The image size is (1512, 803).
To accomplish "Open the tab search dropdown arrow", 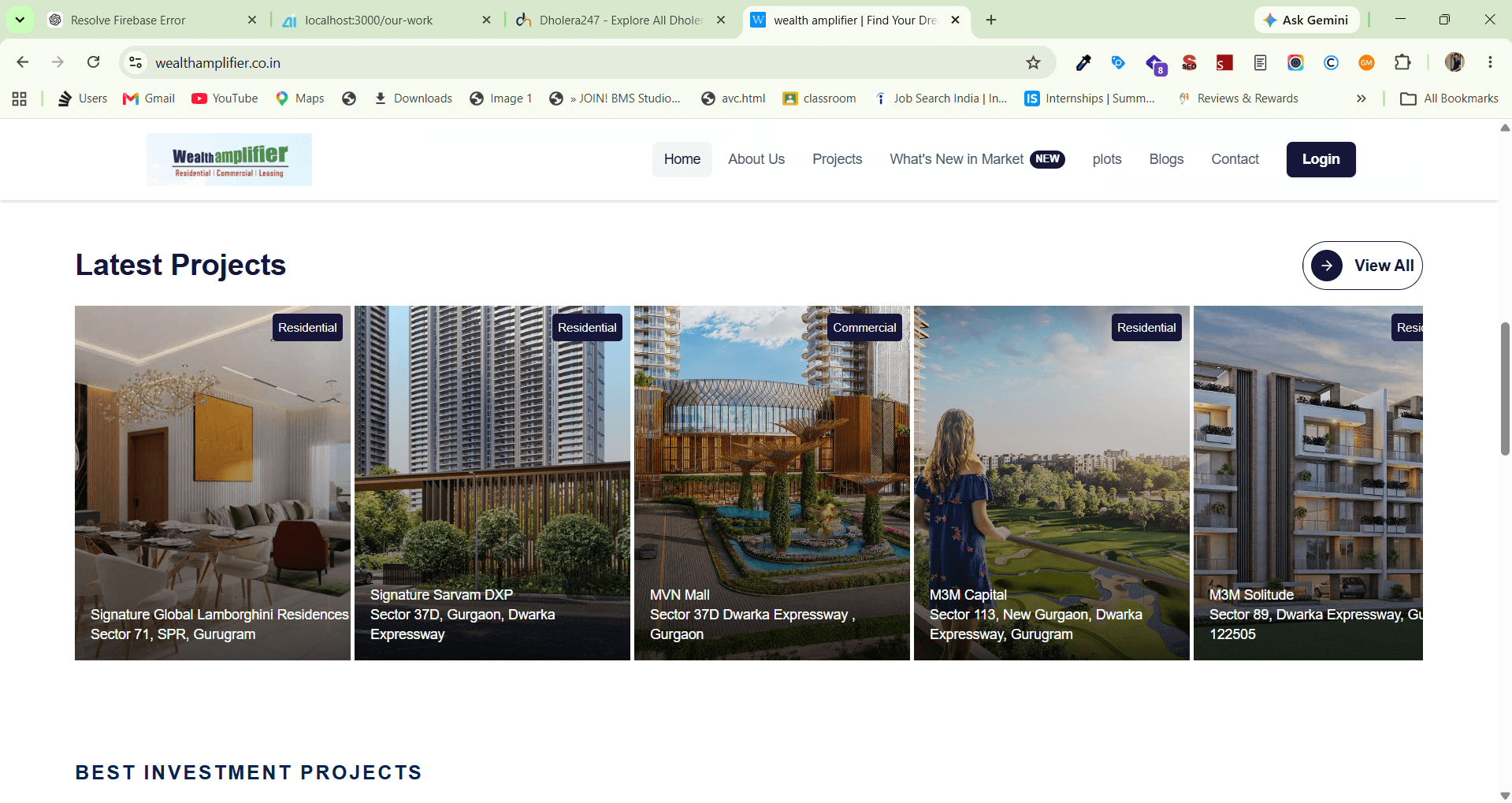I will tap(20, 20).
